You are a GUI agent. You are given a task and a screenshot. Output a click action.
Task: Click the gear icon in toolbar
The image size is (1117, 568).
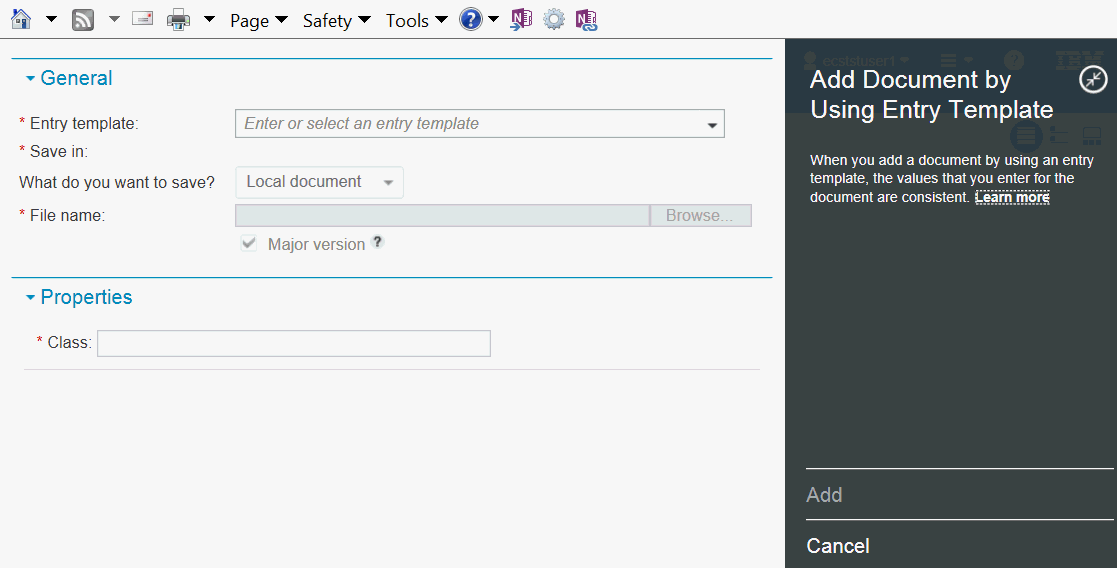(554, 19)
